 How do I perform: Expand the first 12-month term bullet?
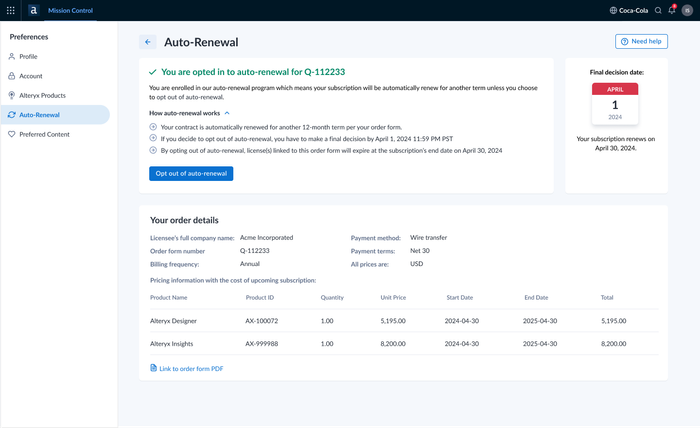tap(153, 127)
